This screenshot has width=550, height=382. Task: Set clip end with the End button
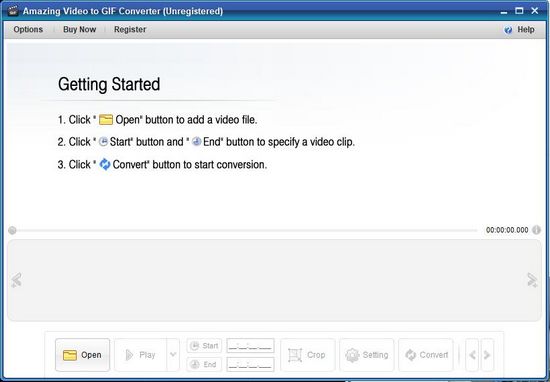(x=204, y=364)
